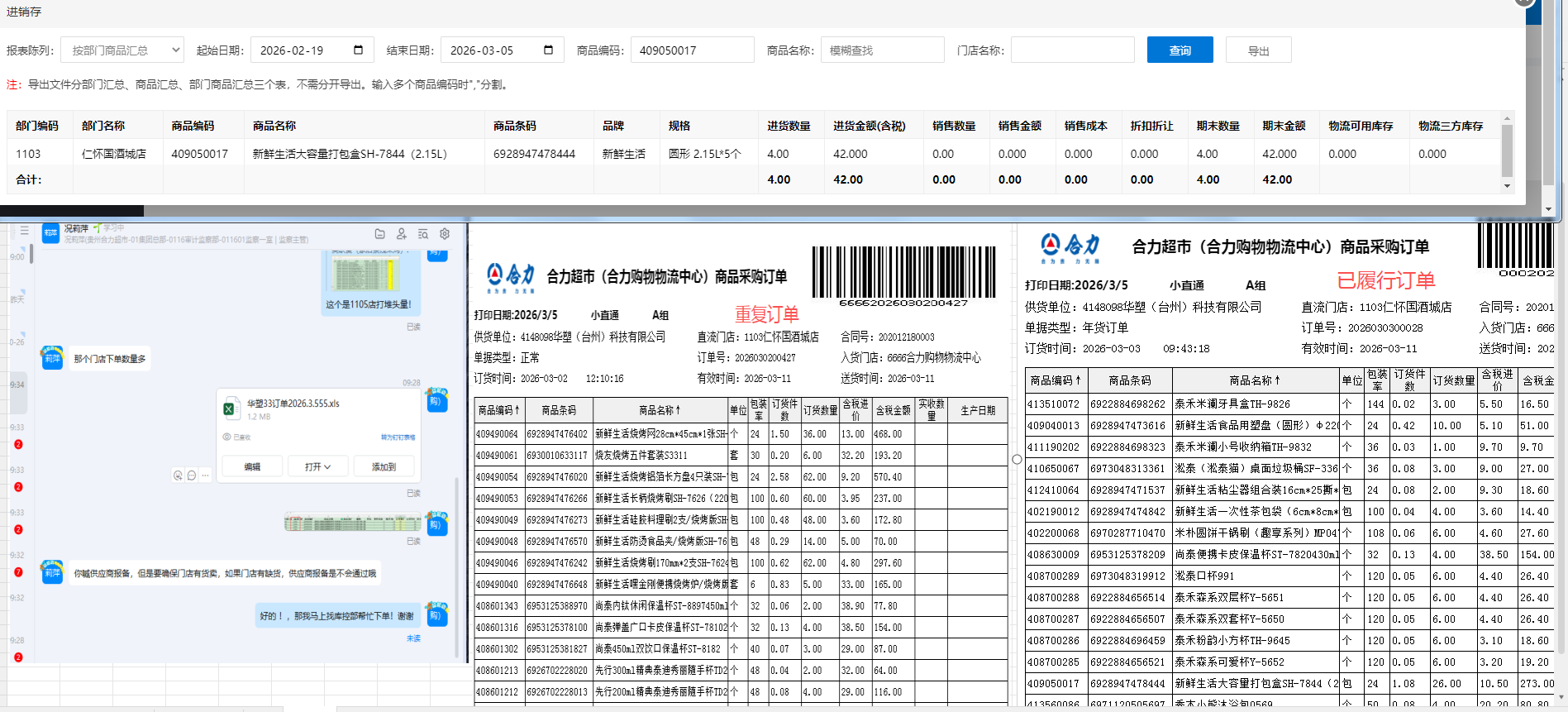Image resolution: width=1568 pixels, height=712 pixels.
Task: Click the 编辑 button on file card
Action: pyautogui.click(x=252, y=467)
